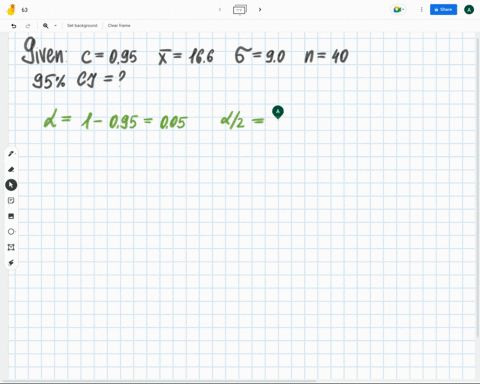Go to next frame arrow
The width and height of the screenshot is (480, 384).
[x=260, y=10]
